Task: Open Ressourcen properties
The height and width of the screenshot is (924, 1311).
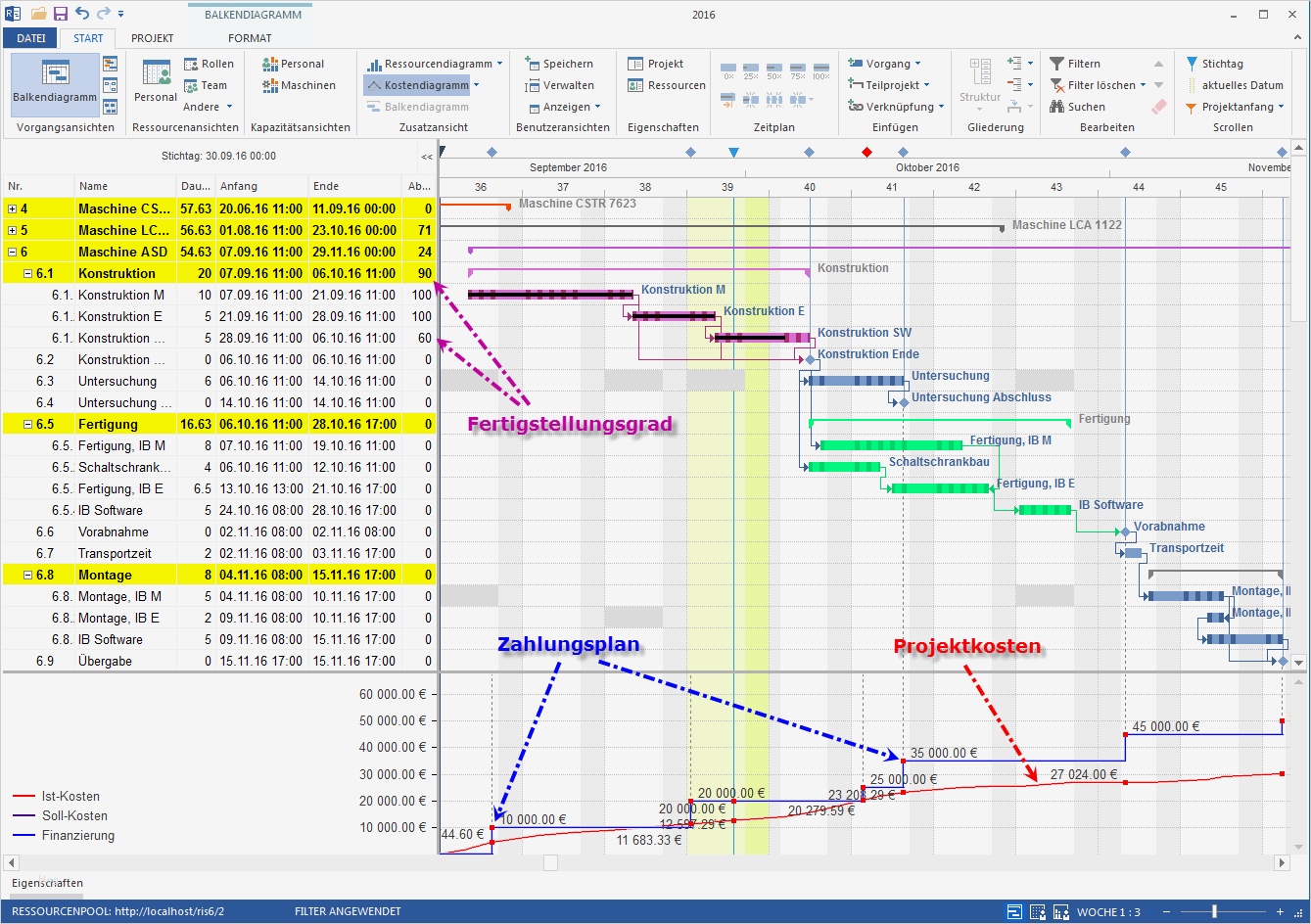Action: click(667, 85)
